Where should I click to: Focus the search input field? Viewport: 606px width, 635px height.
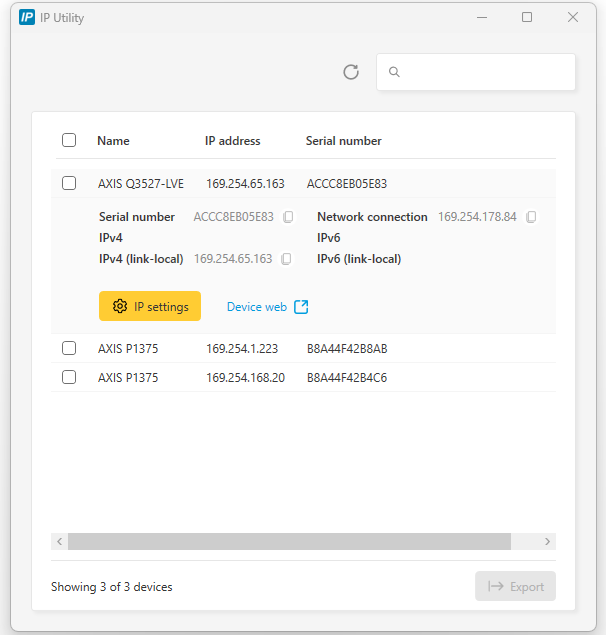(x=476, y=72)
